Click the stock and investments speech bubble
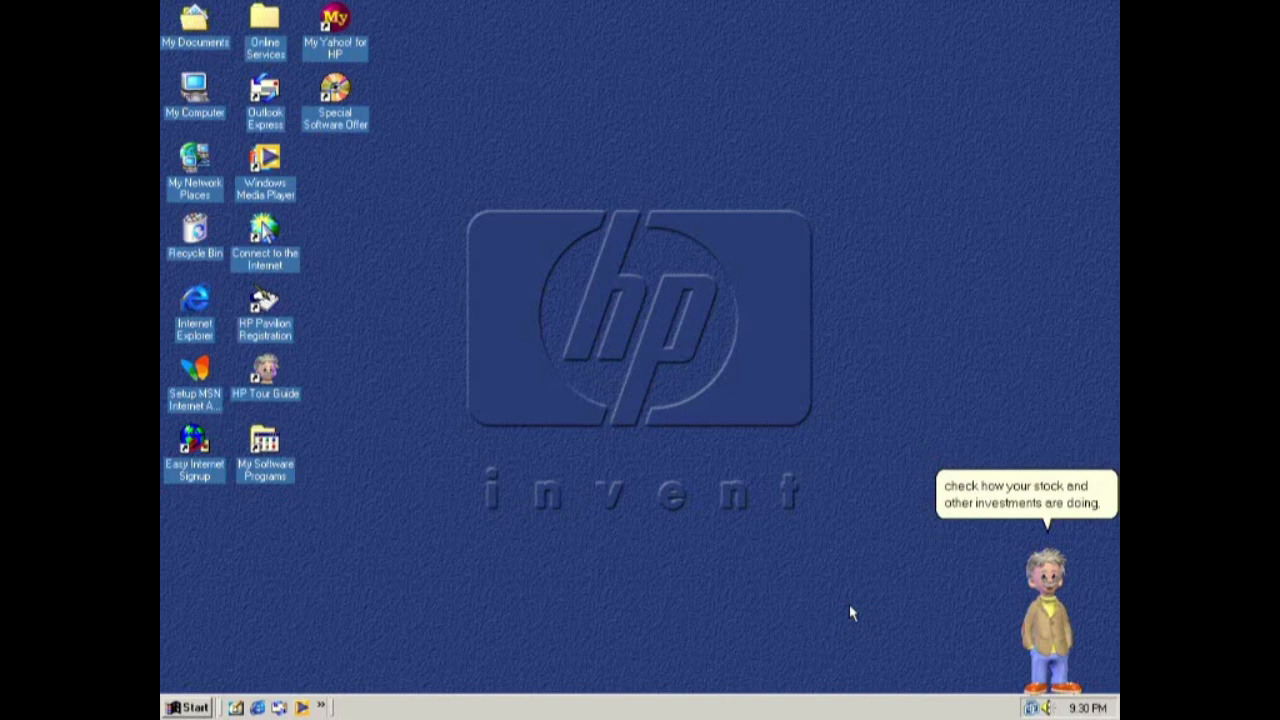The image size is (1280, 720). pyautogui.click(x=1026, y=495)
